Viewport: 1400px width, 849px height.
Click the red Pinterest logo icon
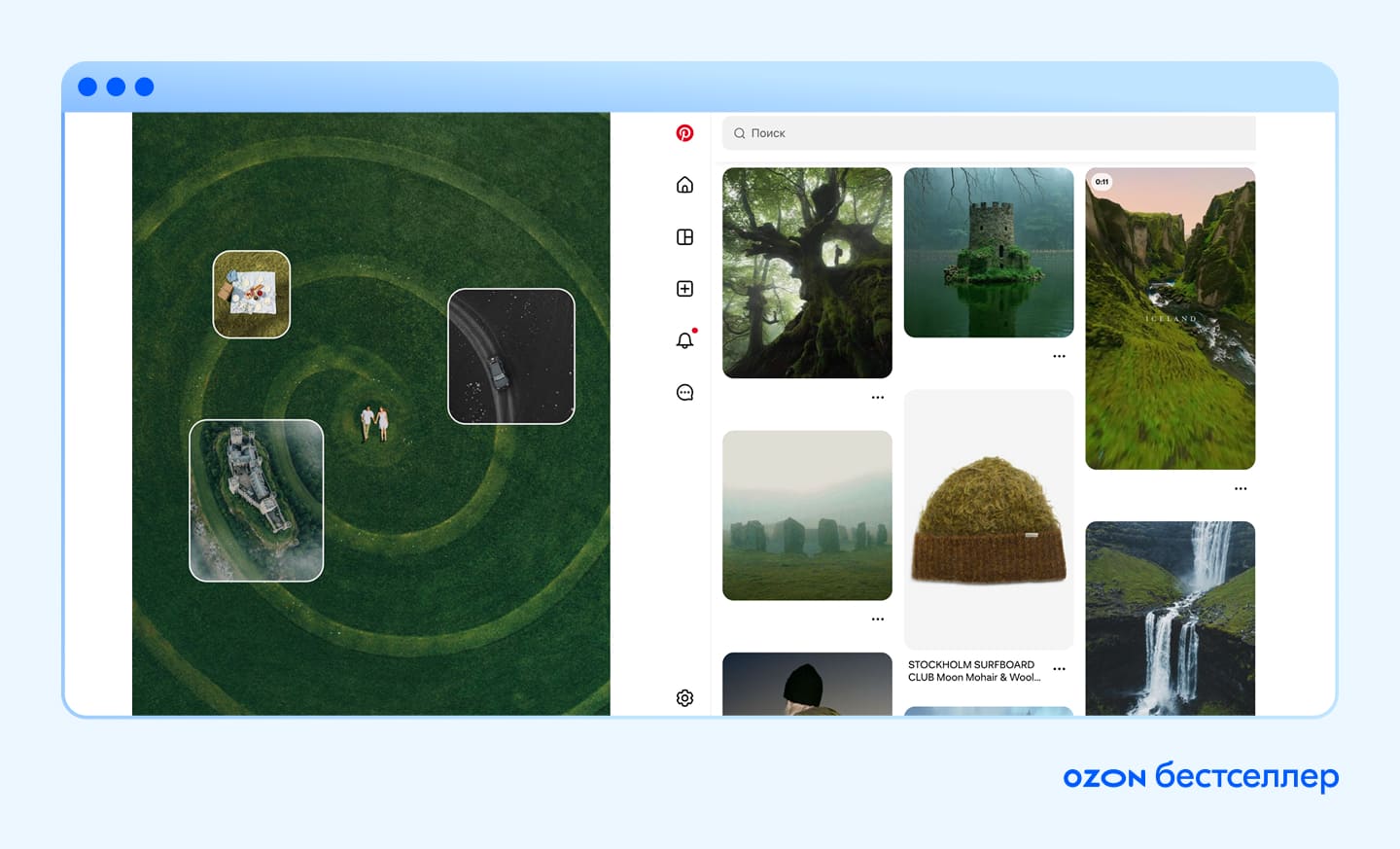pyautogui.click(x=684, y=133)
